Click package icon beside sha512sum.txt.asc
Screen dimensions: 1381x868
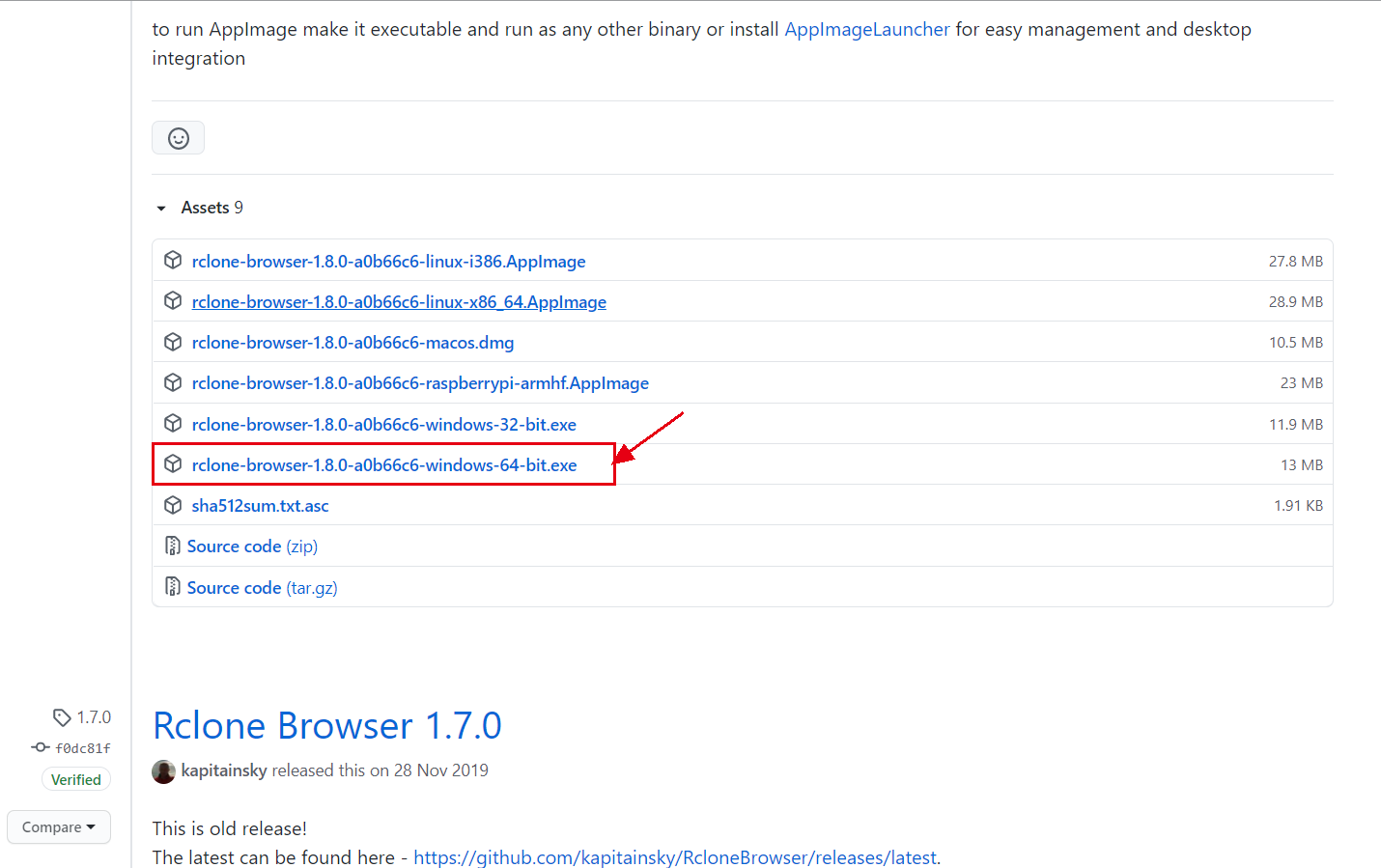[173, 505]
